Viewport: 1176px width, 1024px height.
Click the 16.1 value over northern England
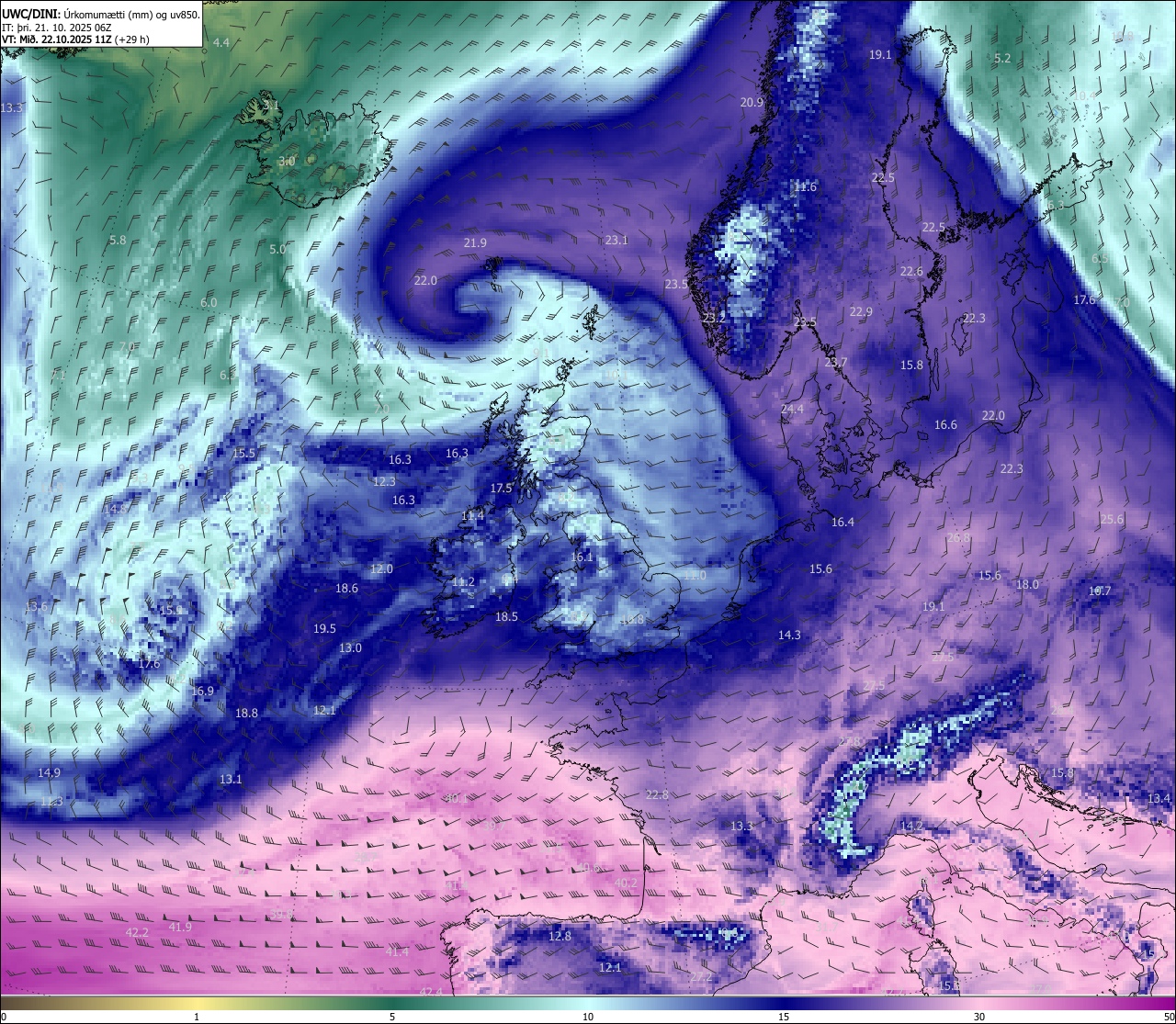tap(582, 557)
